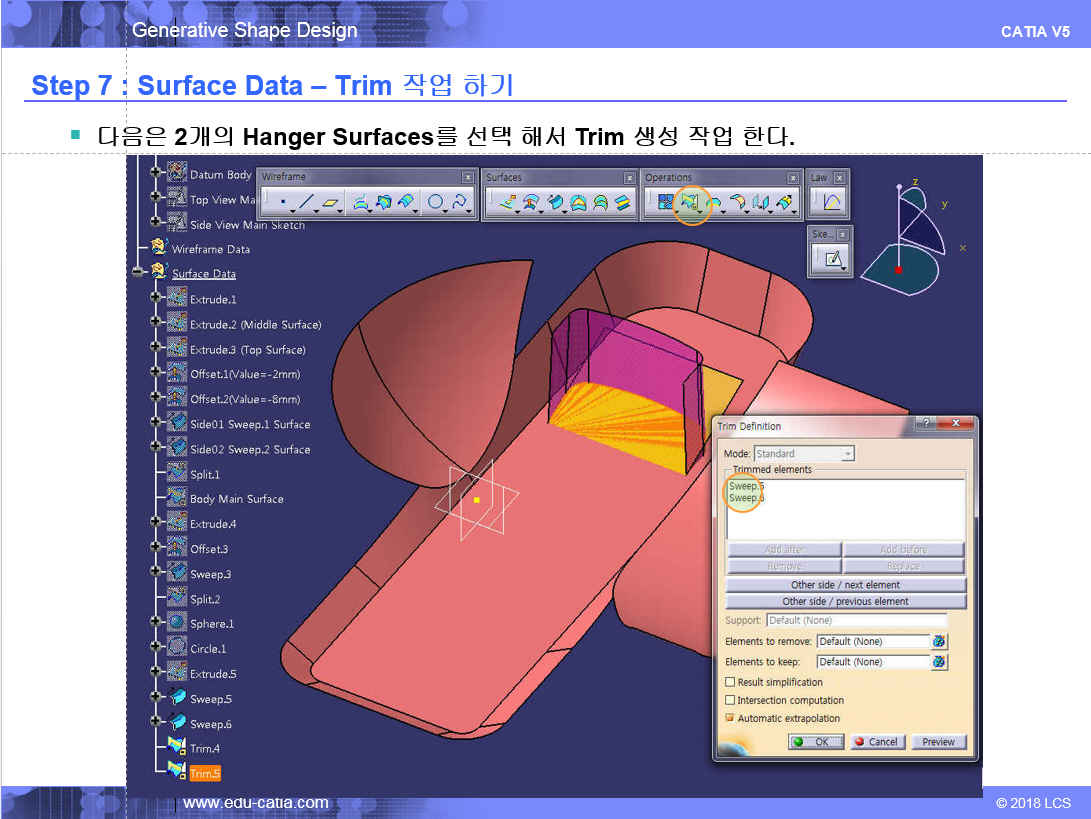Toggle the Automatic extrapolation checkbox
This screenshot has width=1091, height=819.
pos(730,718)
